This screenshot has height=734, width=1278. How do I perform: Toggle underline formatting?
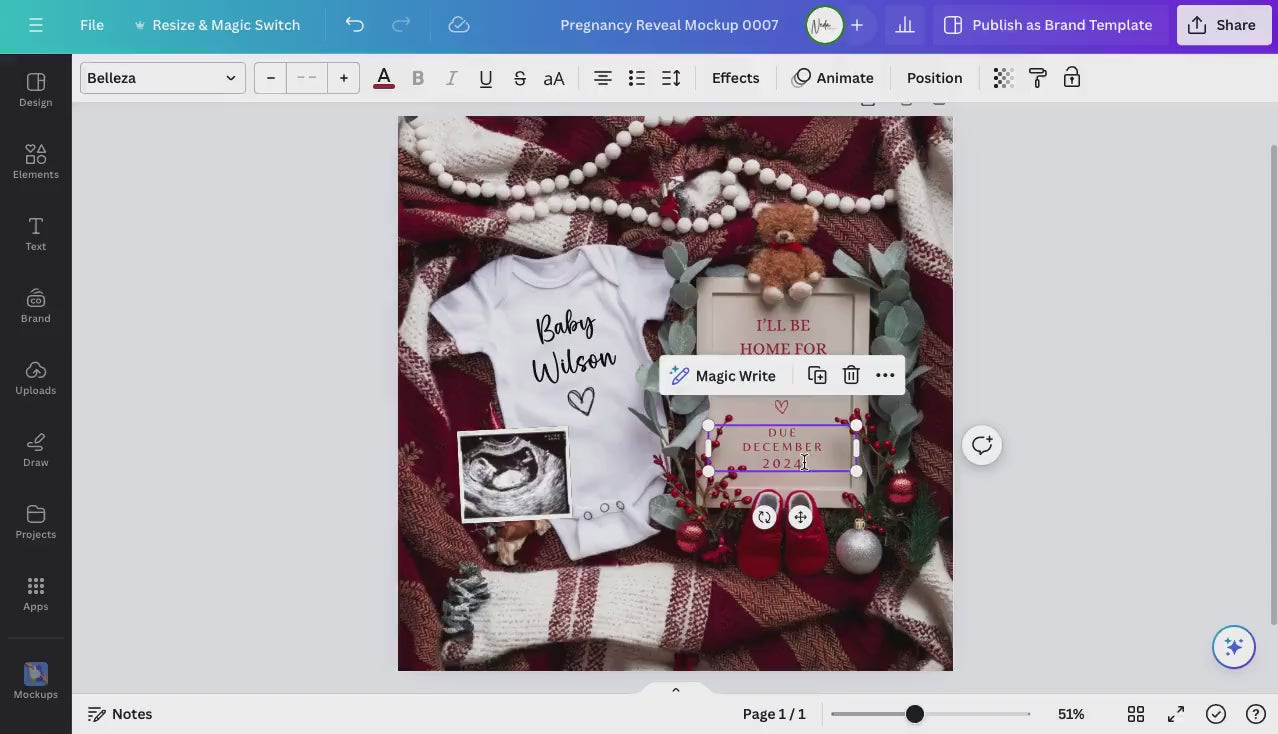tap(486, 78)
